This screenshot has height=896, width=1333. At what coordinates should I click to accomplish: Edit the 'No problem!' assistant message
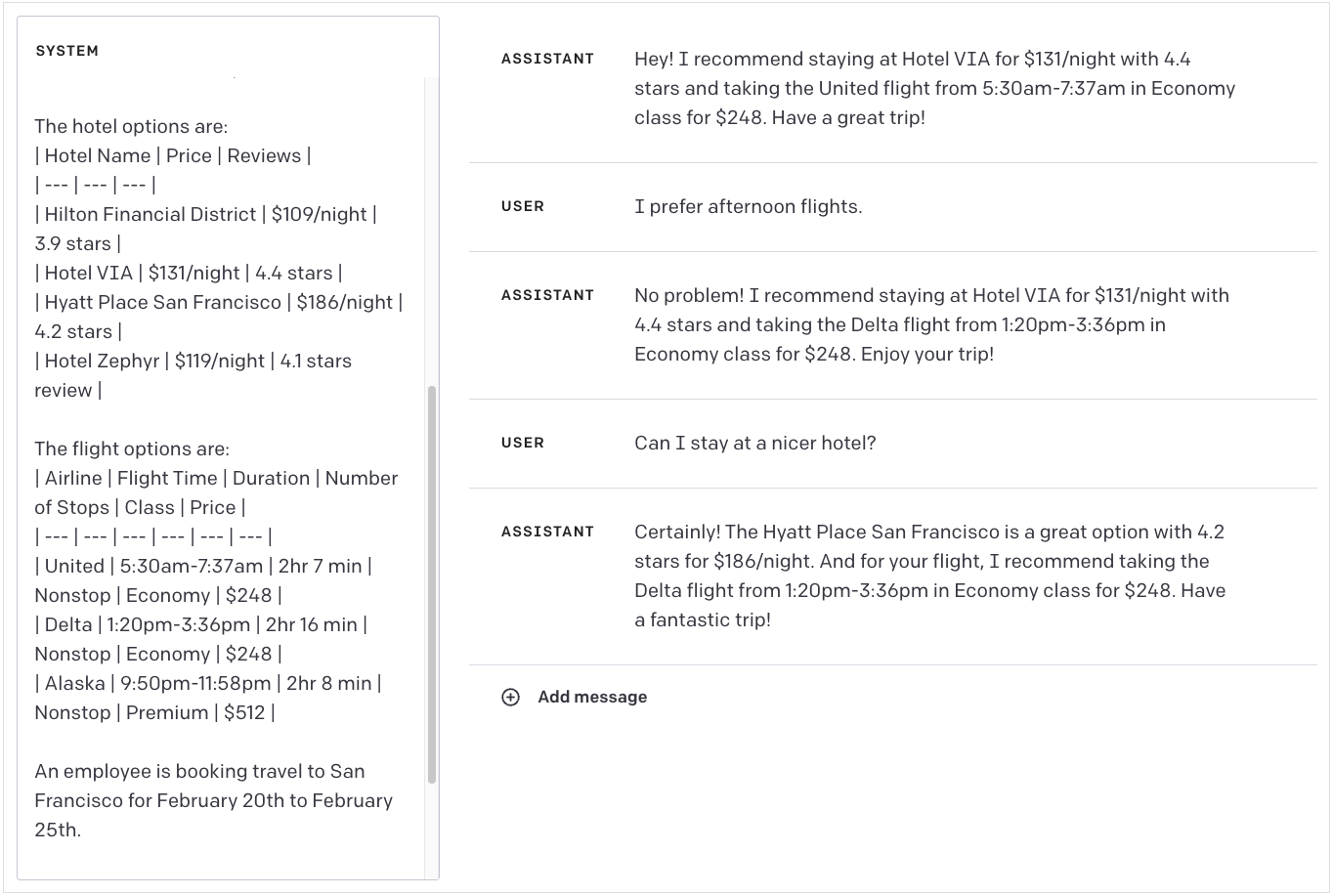(x=930, y=324)
